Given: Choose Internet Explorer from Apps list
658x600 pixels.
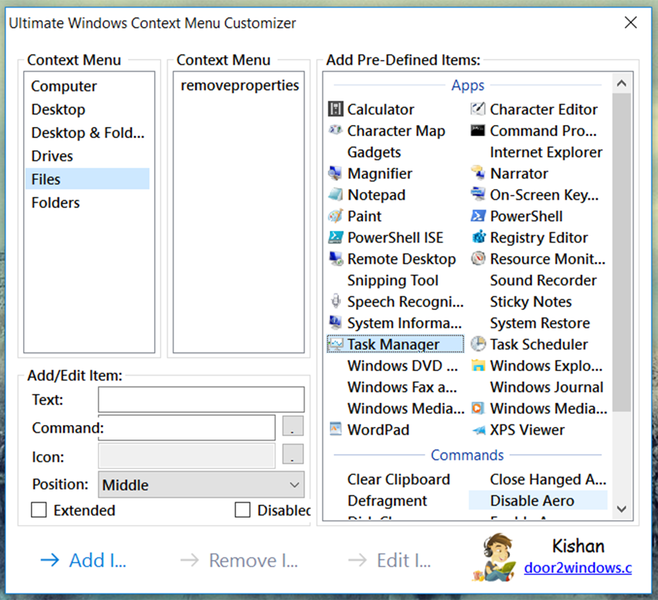Looking at the screenshot, I should (x=546, y=152).
